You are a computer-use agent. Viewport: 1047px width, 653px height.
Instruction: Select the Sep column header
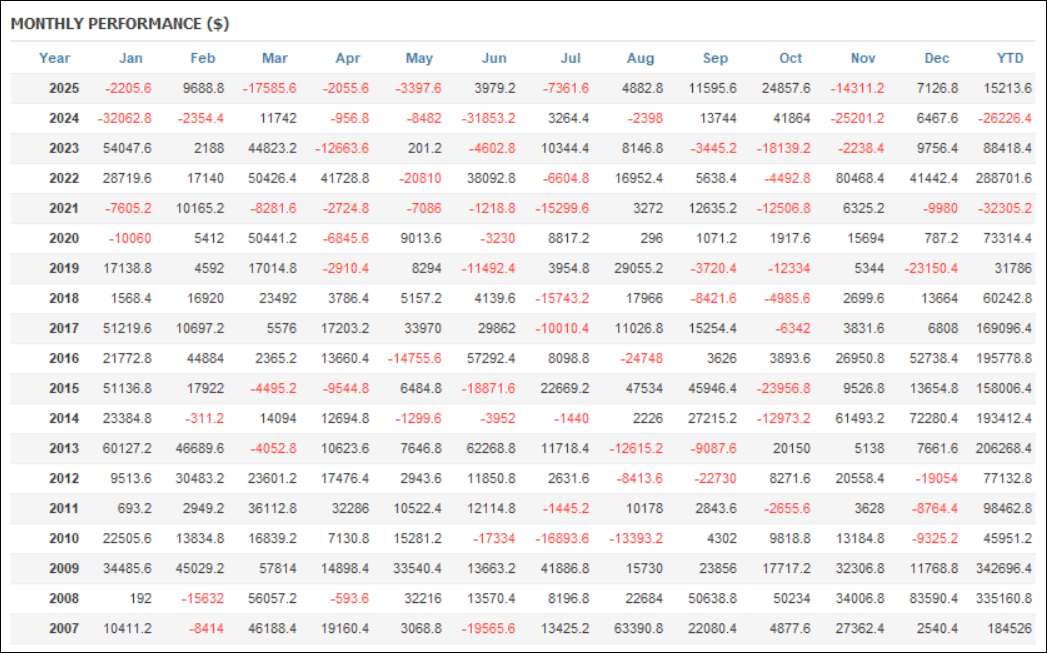point(715,58)
